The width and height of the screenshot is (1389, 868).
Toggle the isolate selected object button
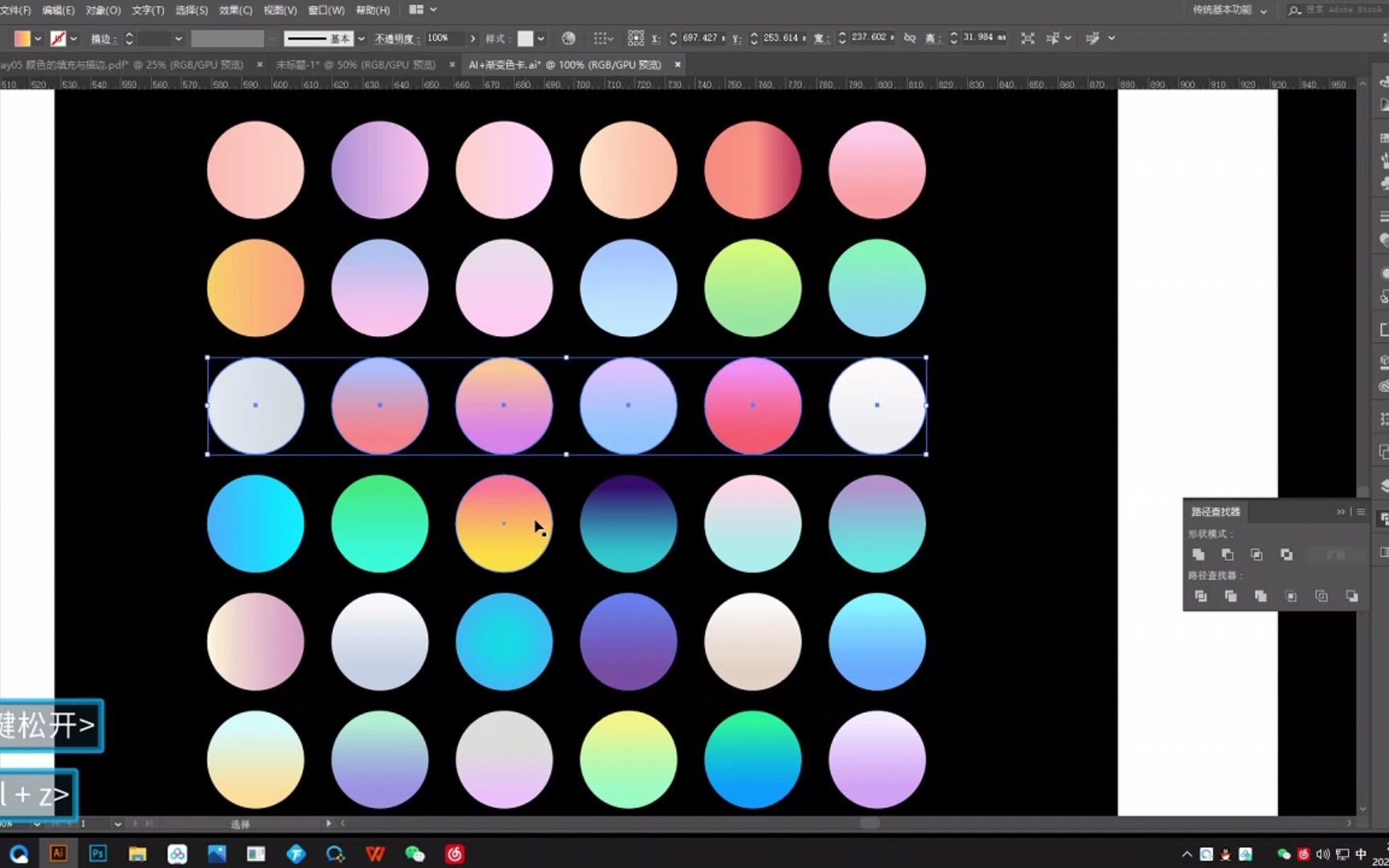pos(1027,38)
